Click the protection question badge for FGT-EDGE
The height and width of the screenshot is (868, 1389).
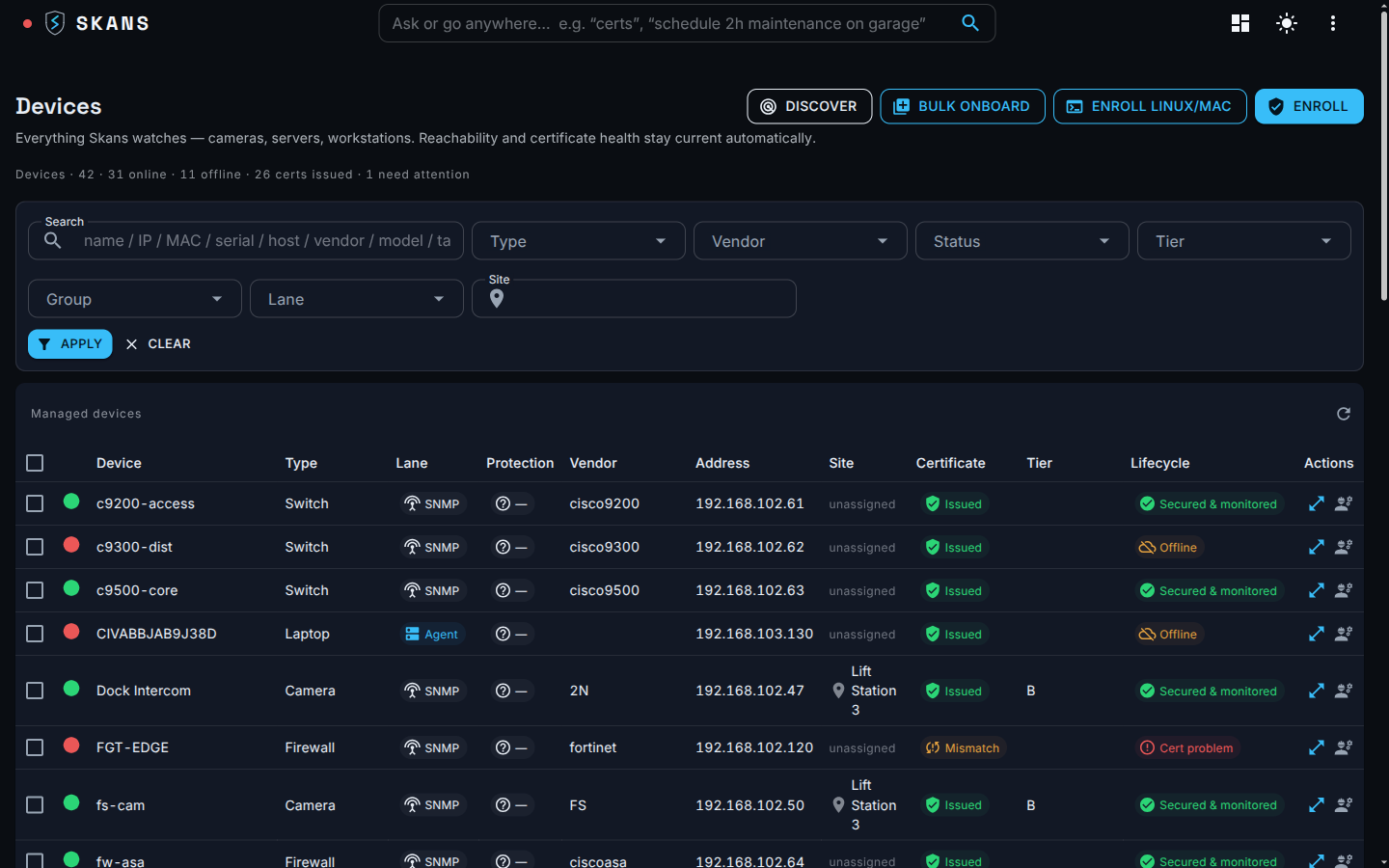point(511,747)
